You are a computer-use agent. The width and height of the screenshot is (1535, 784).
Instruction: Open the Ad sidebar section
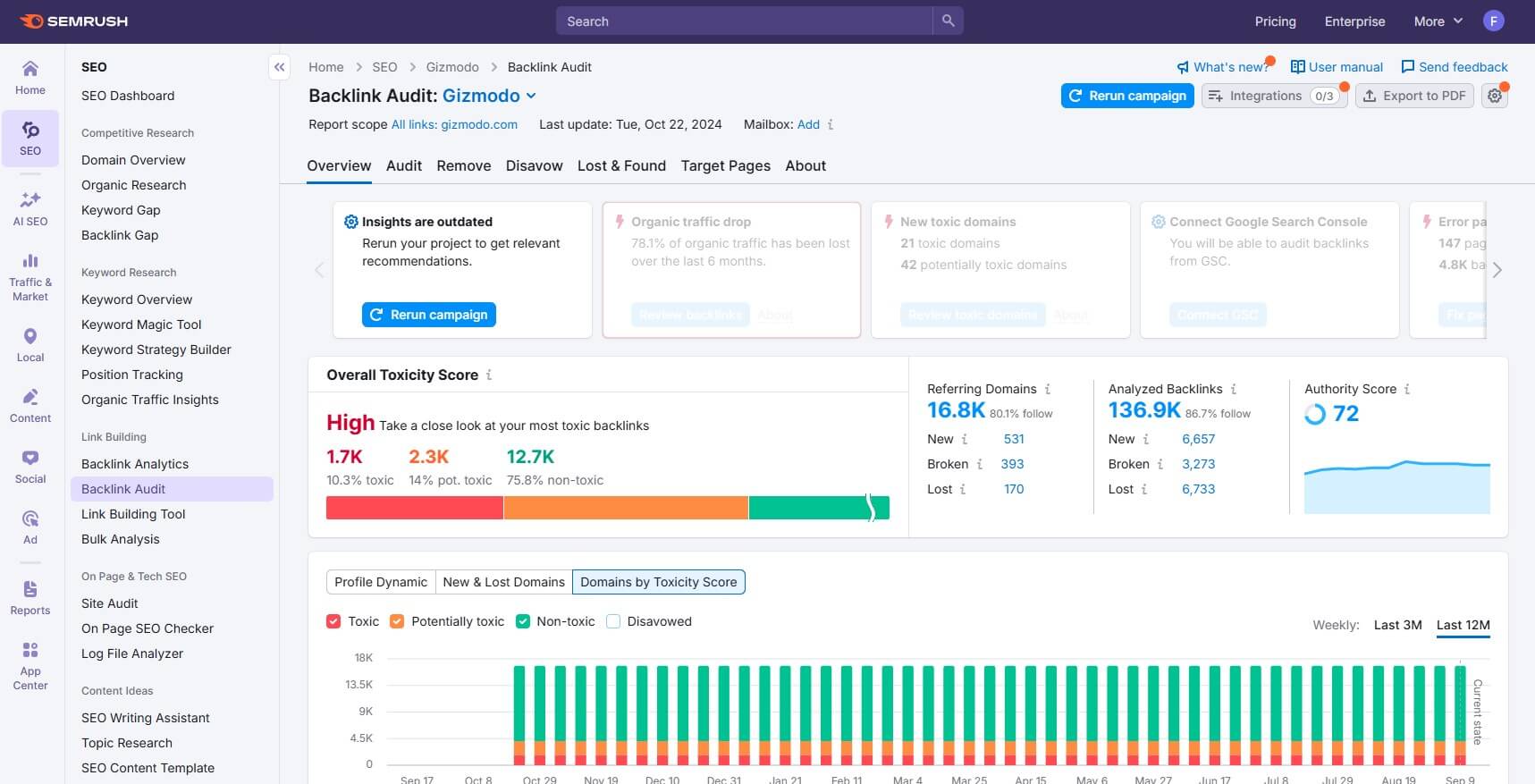[30, 527]
